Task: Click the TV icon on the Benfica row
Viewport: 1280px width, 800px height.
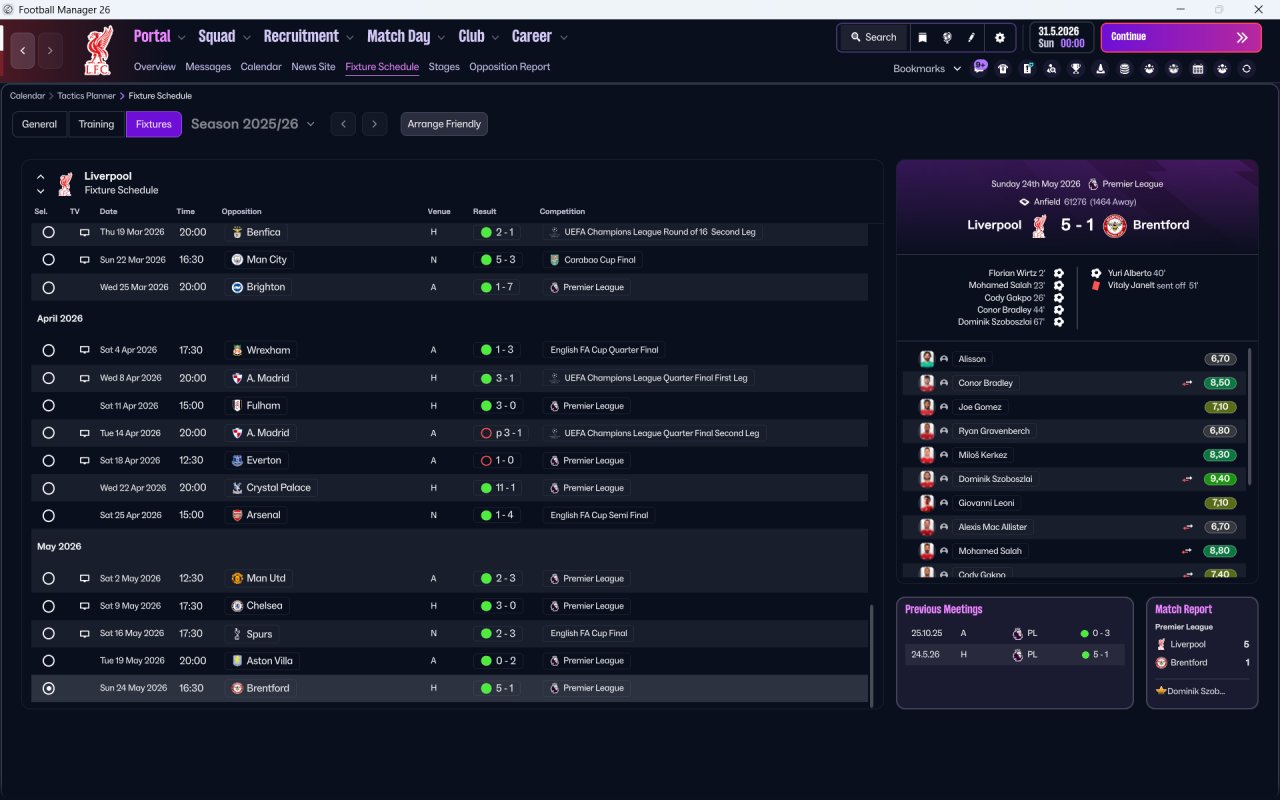Action: 85,232
